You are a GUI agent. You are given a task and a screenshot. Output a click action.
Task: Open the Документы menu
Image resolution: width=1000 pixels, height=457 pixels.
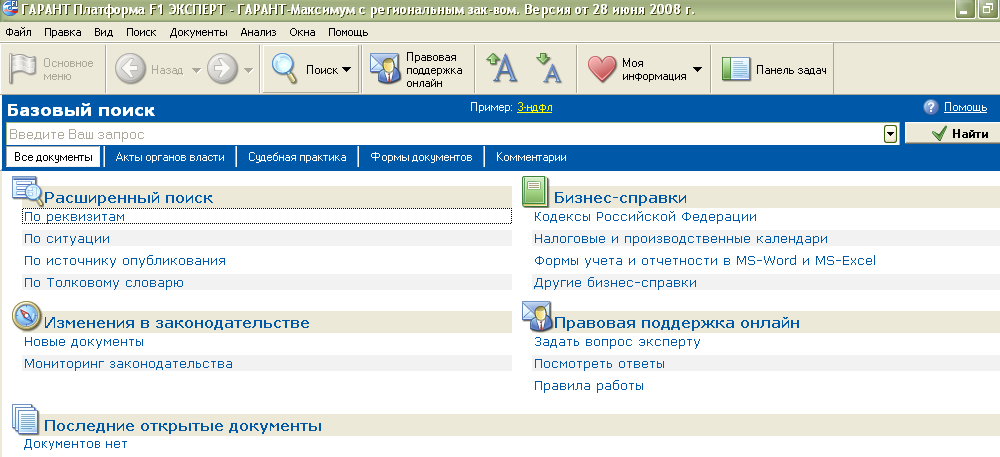(x=198, y=32)
